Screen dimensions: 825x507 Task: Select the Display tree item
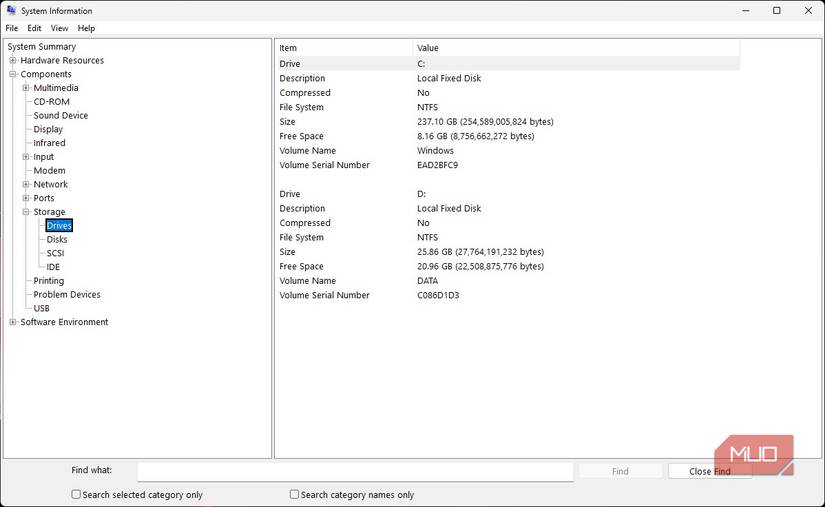coord(48,129)
